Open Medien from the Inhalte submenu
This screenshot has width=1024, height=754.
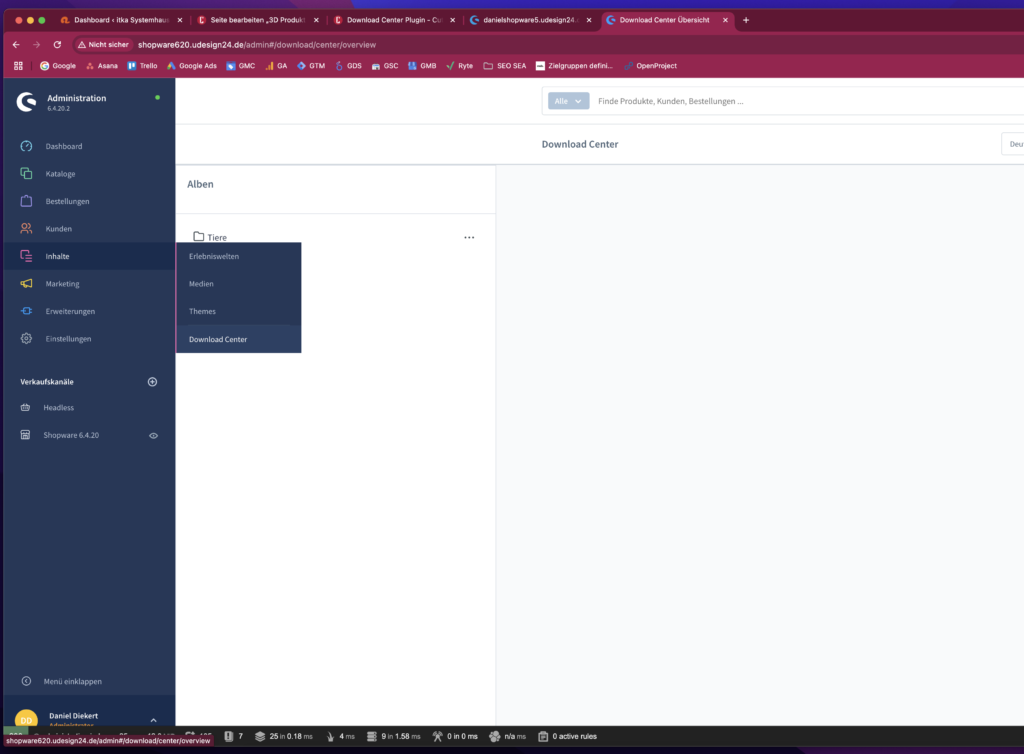pyautogui.click(x=201, y=284)
